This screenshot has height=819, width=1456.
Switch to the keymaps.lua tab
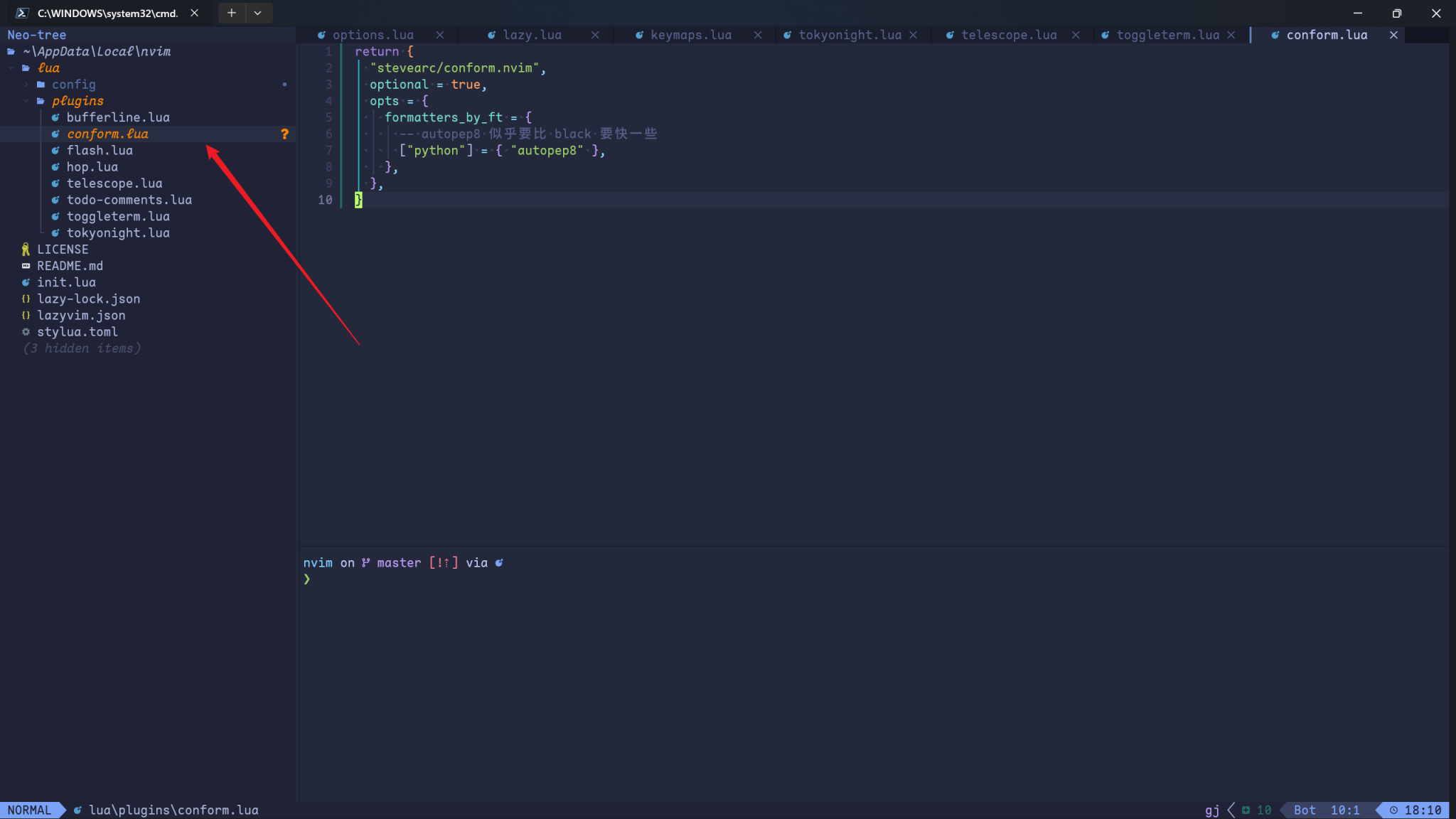pos(690,35)
